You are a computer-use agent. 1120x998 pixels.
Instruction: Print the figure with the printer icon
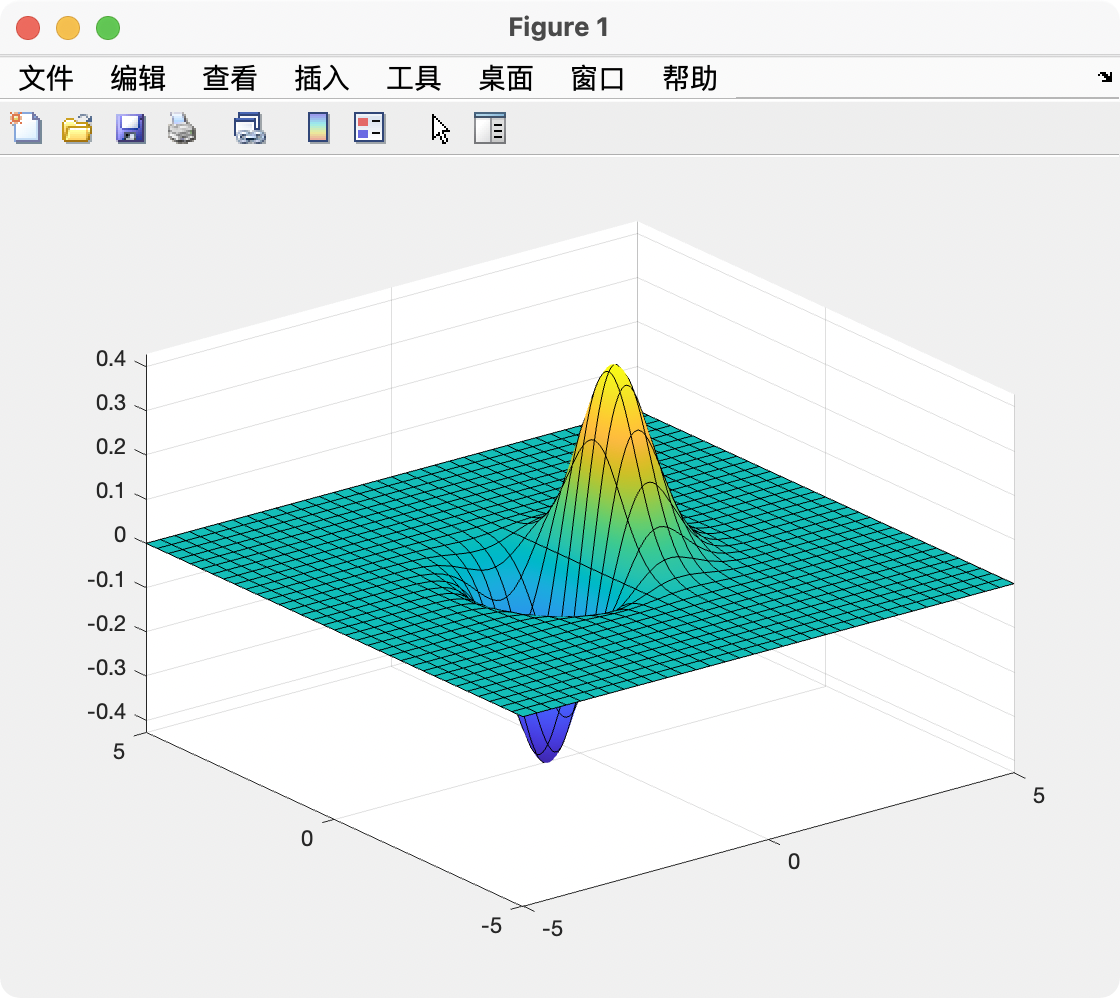tap(181, 129)
